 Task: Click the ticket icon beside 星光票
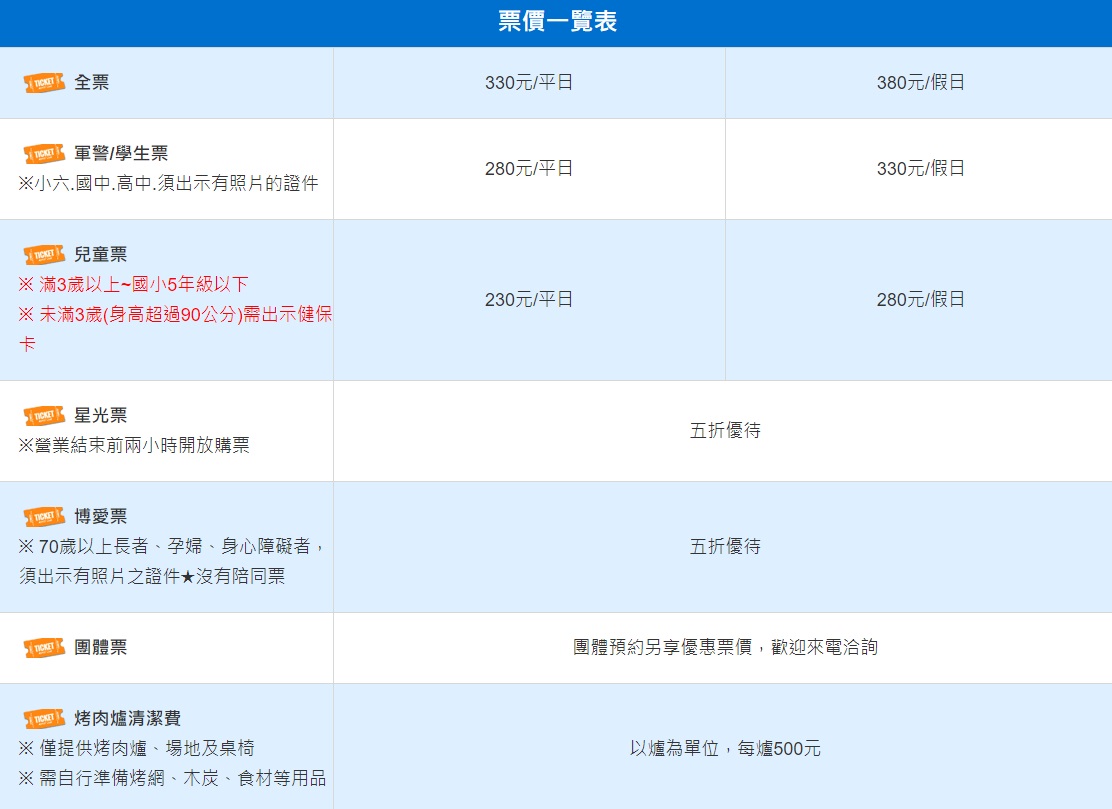click(x=42, y=415)
